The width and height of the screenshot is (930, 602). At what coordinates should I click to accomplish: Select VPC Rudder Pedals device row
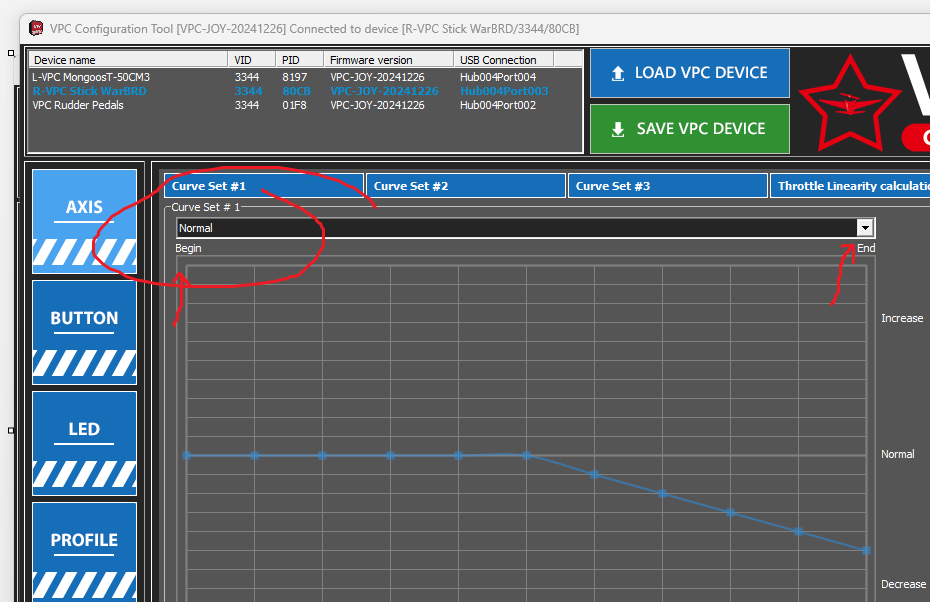click(305, 105)
